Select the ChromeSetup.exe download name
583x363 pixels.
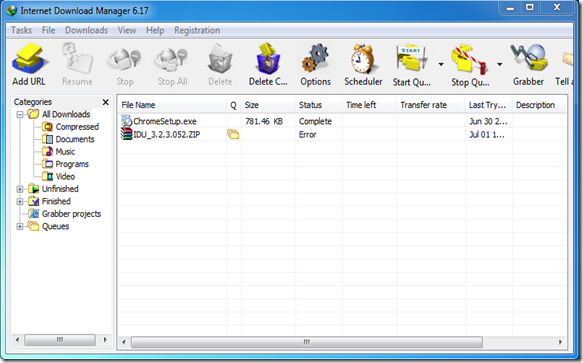pyautogui.click(x=165, y=121)
